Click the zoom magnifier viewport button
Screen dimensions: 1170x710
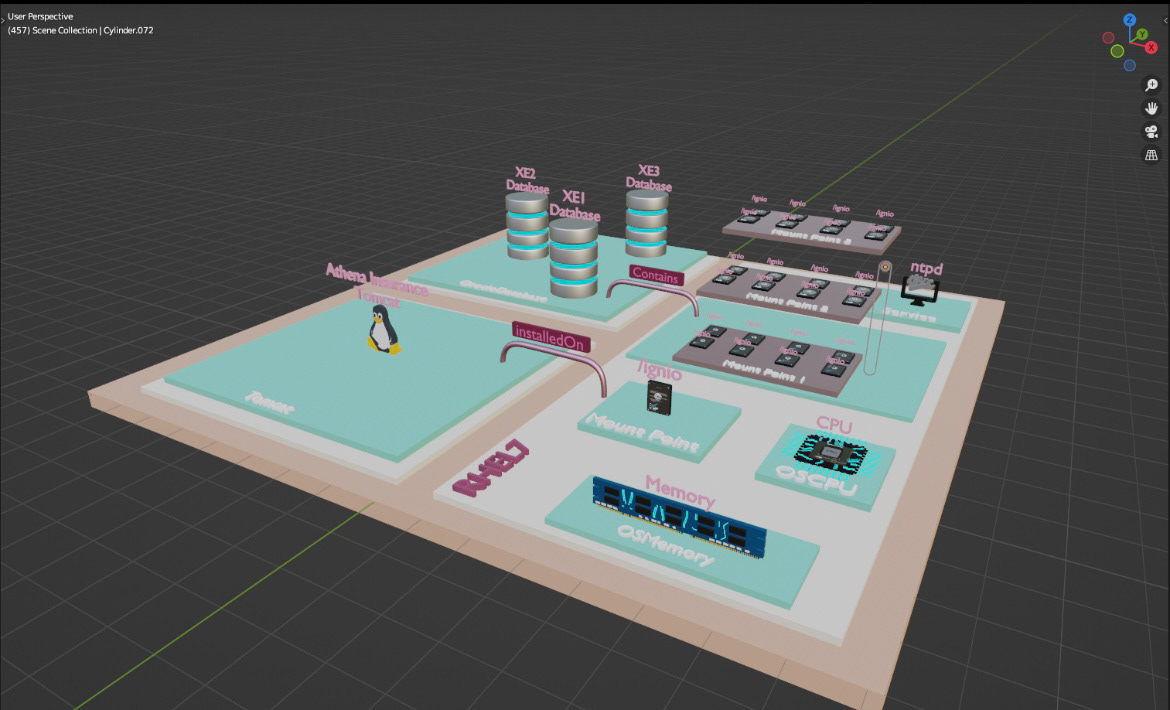[x=1151, y=85]
